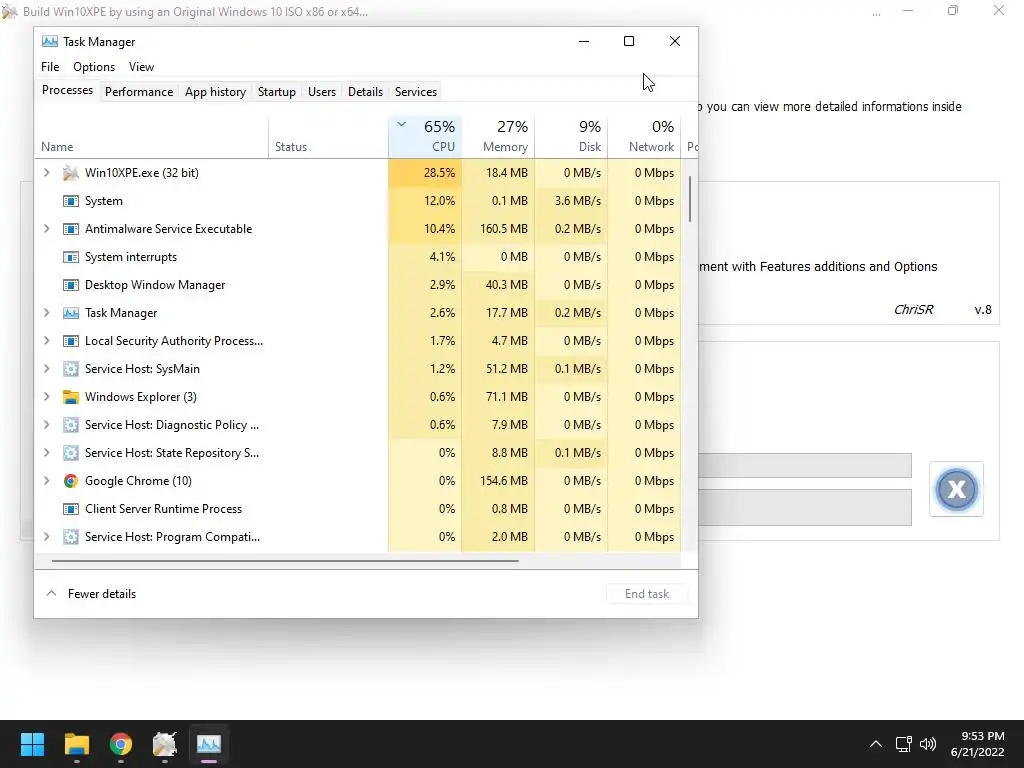Image resolution: width=1024 pixels, height=768 pixels.
Task: Open the View menu
Action: point(141,67)
